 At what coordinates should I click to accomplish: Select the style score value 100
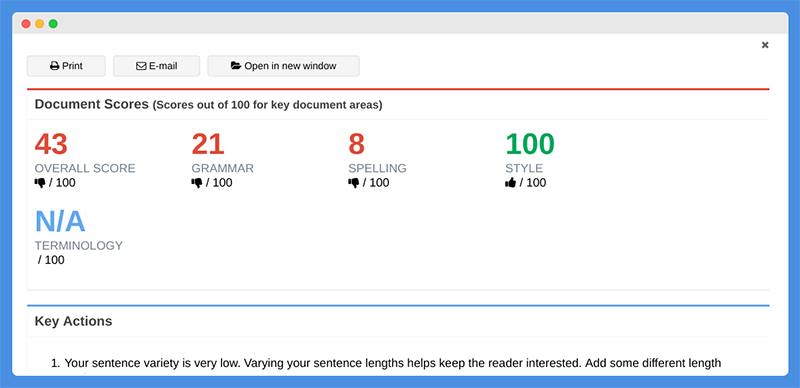pos(530,144)
